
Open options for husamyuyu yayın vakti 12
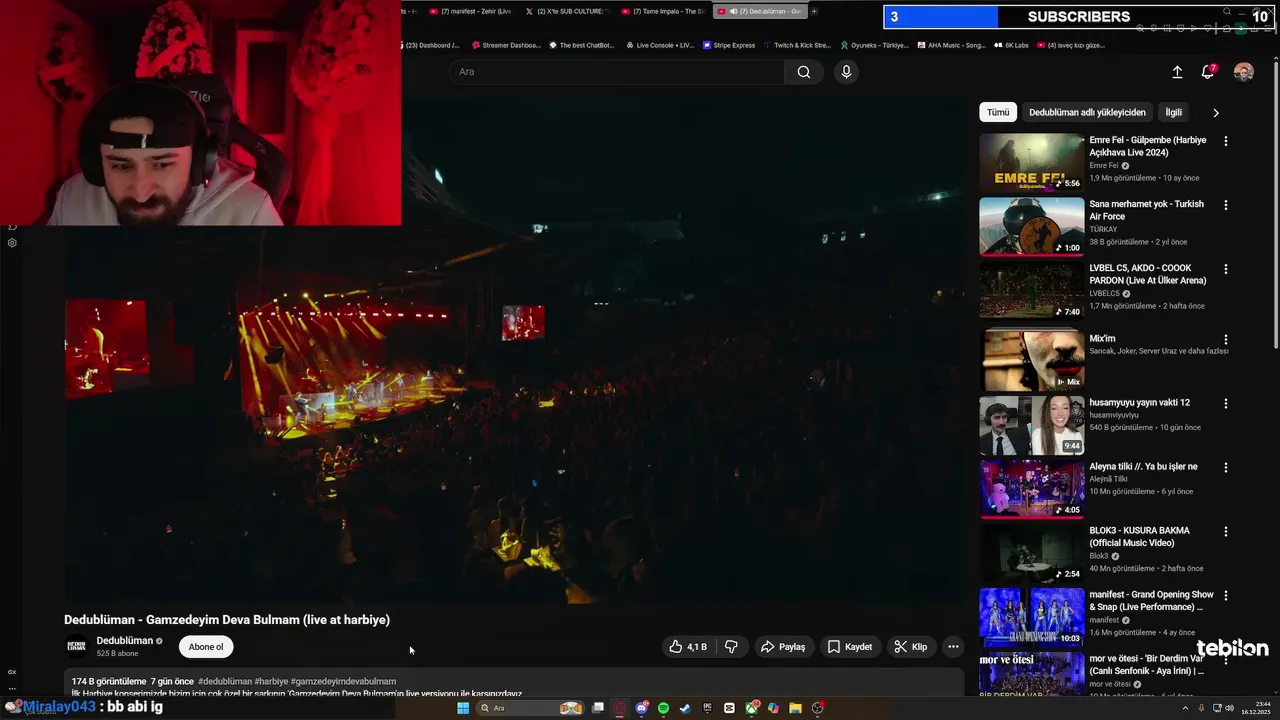(x=1226, y=403)
